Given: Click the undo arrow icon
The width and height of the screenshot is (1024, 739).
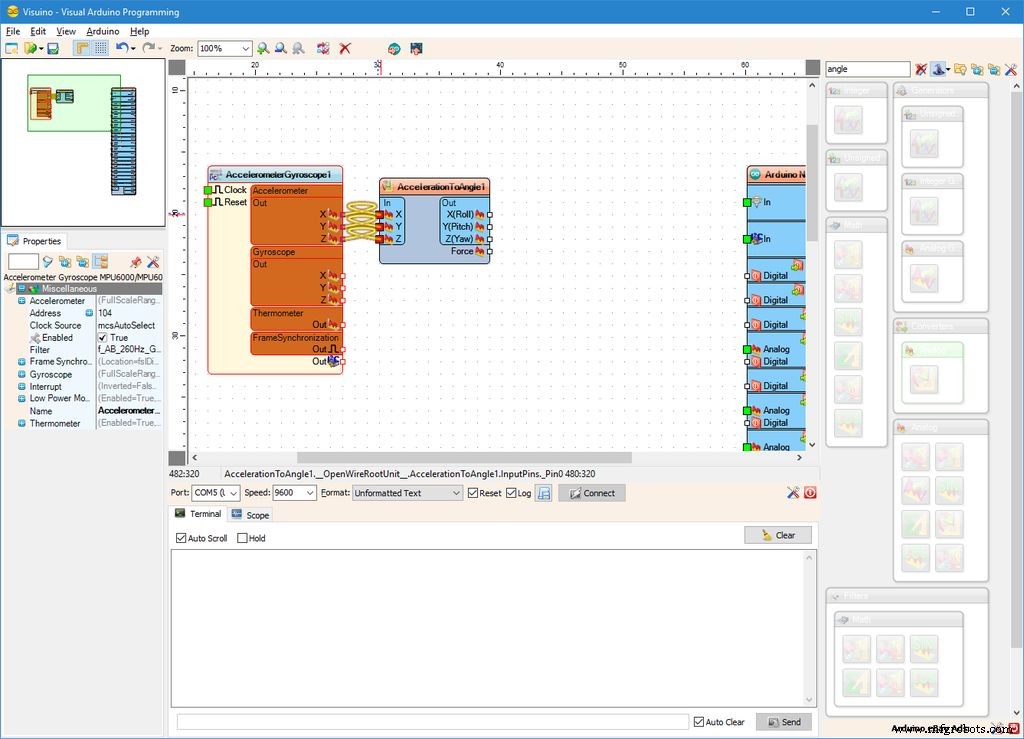Looking at the screenshot, I should pyautogui.click(x=121, y=48).
